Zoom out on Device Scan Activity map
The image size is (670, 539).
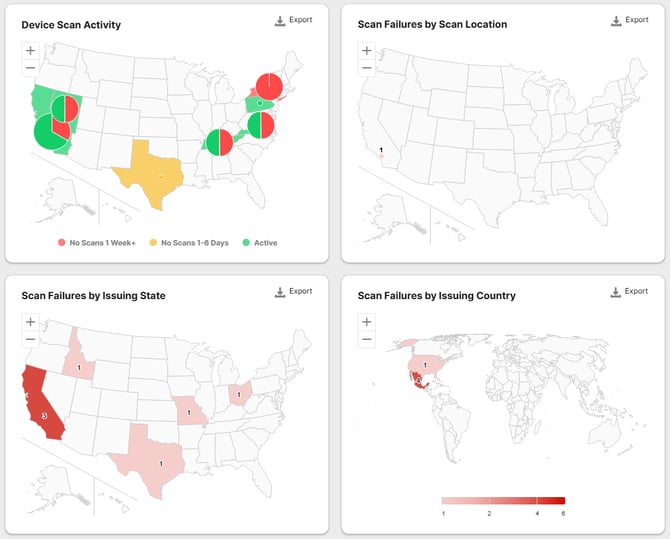pyautogui.click(x=30, y=68)
